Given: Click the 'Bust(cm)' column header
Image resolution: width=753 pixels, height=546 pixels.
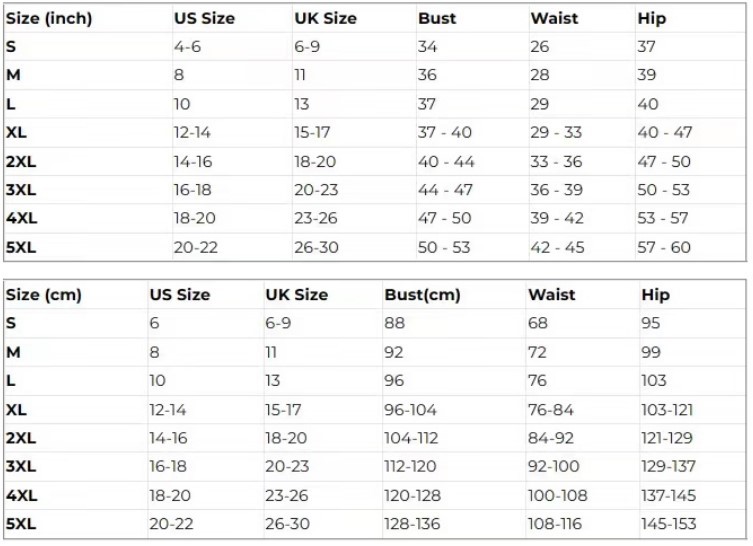Looking at the screenshot, I should click(x=422, y=295).
